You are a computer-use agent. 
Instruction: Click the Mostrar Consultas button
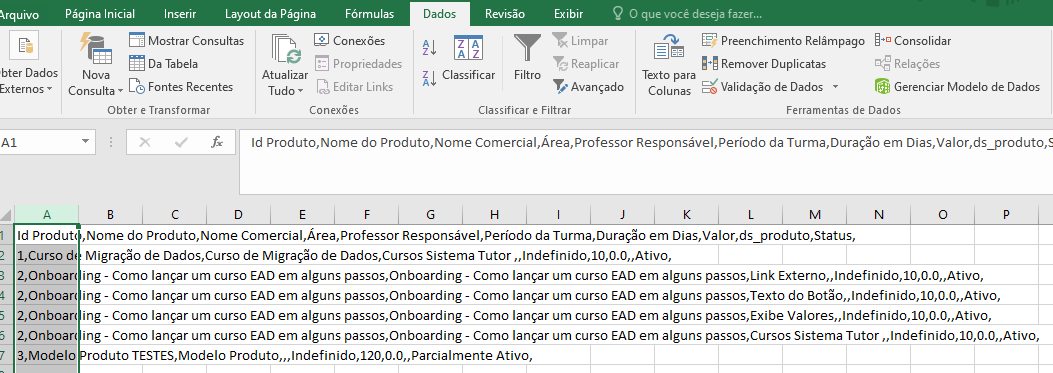(187, 41)
